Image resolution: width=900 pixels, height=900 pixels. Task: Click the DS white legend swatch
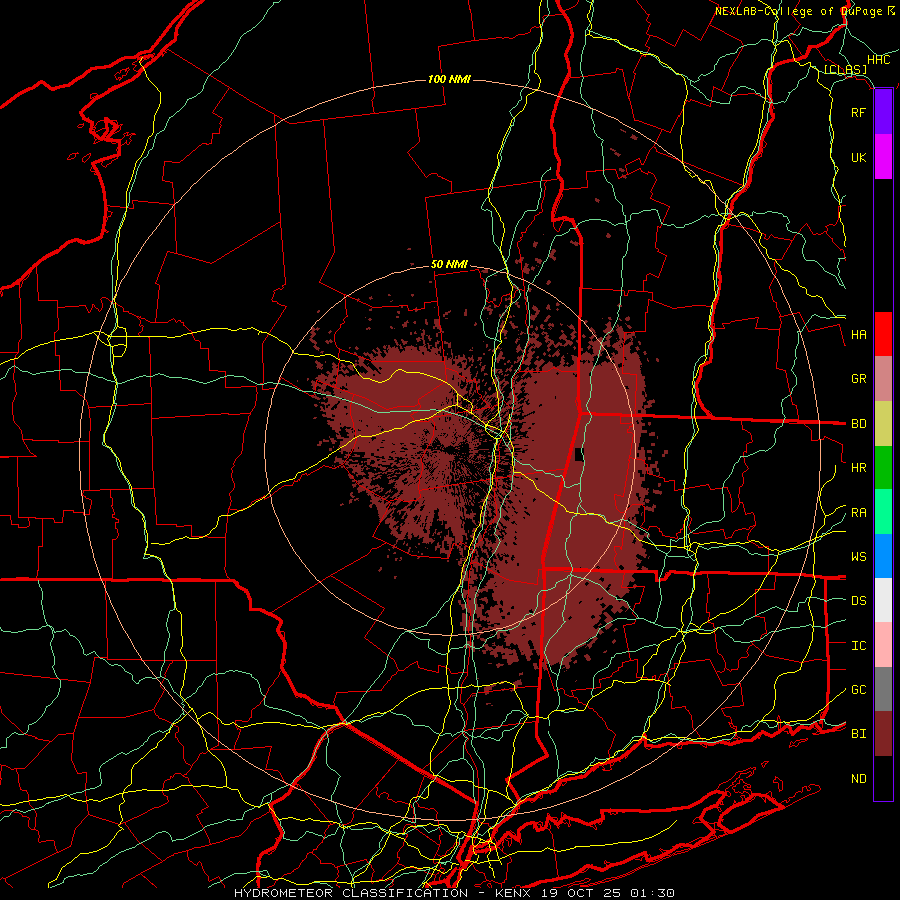pyautogui.click(x=883, y=600)
